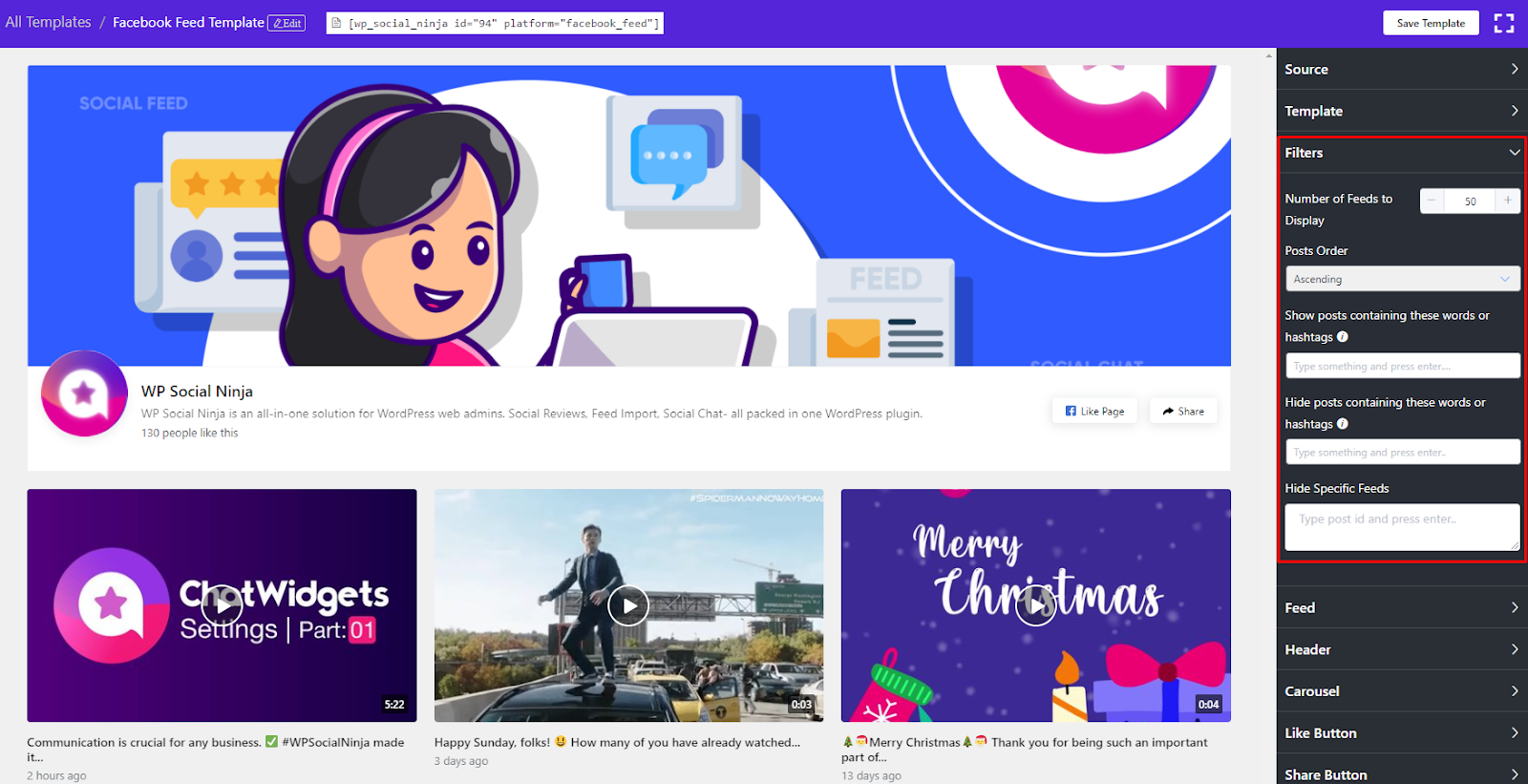Expand the Template section
The width and height of the screenshot is (1528, 784).
click(1402, 111)
